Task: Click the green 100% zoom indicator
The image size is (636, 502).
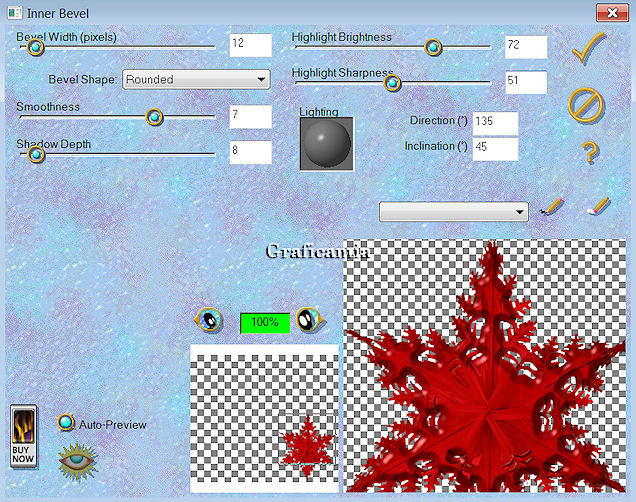Action: pyautogui.click(x=265, y=323)
